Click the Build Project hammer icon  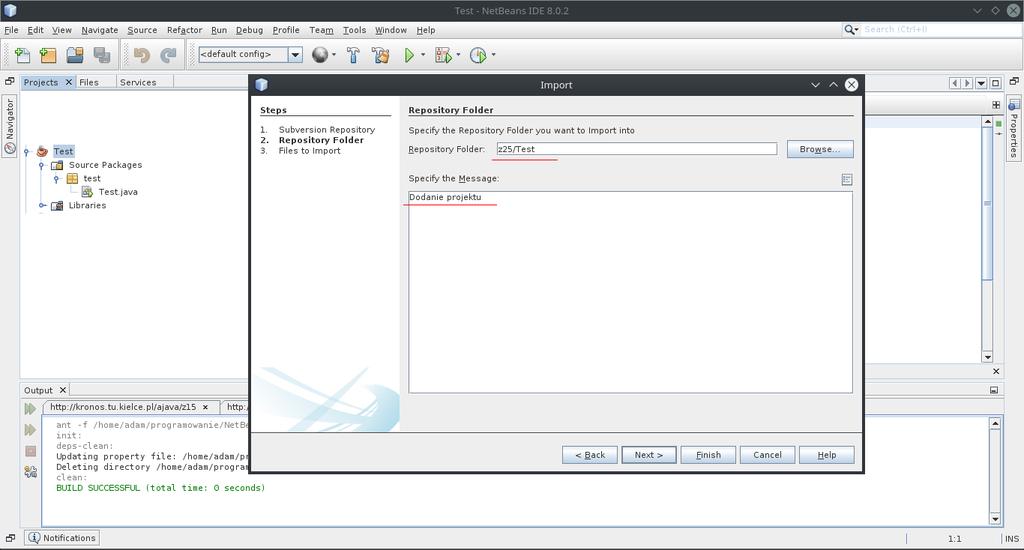(353, 56)
